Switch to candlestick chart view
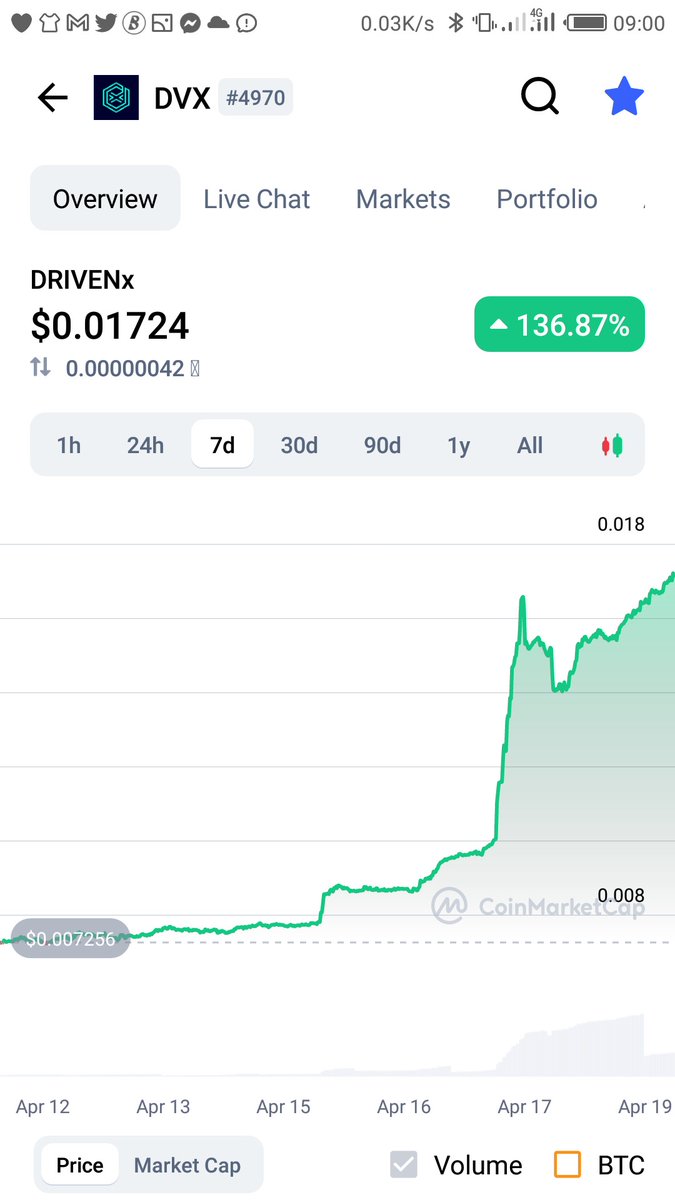This screenshot has width=675, height=1200. pos(611,445)
